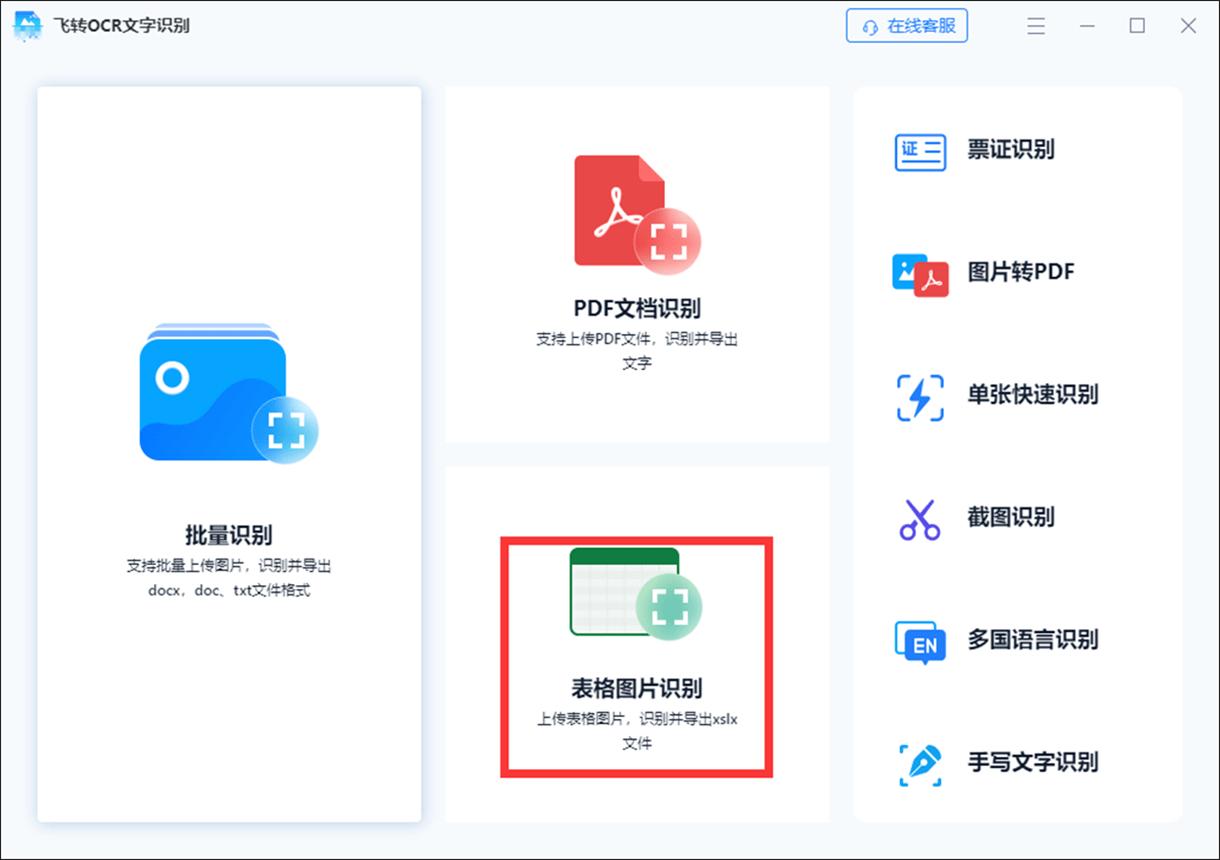
Task: Click the 飞转OCR app logo
Action: [x=28, y=26]
